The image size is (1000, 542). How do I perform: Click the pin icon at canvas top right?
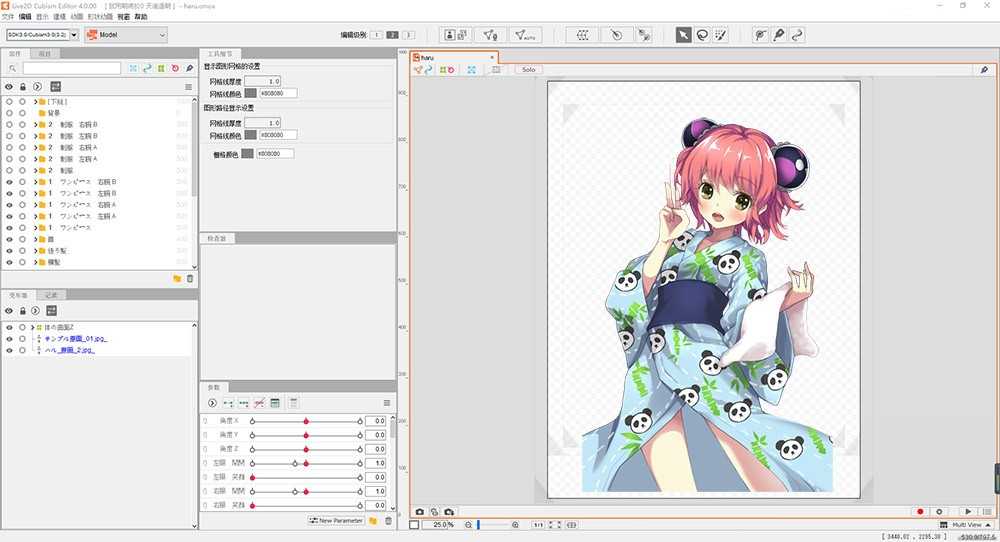point(984,70)
